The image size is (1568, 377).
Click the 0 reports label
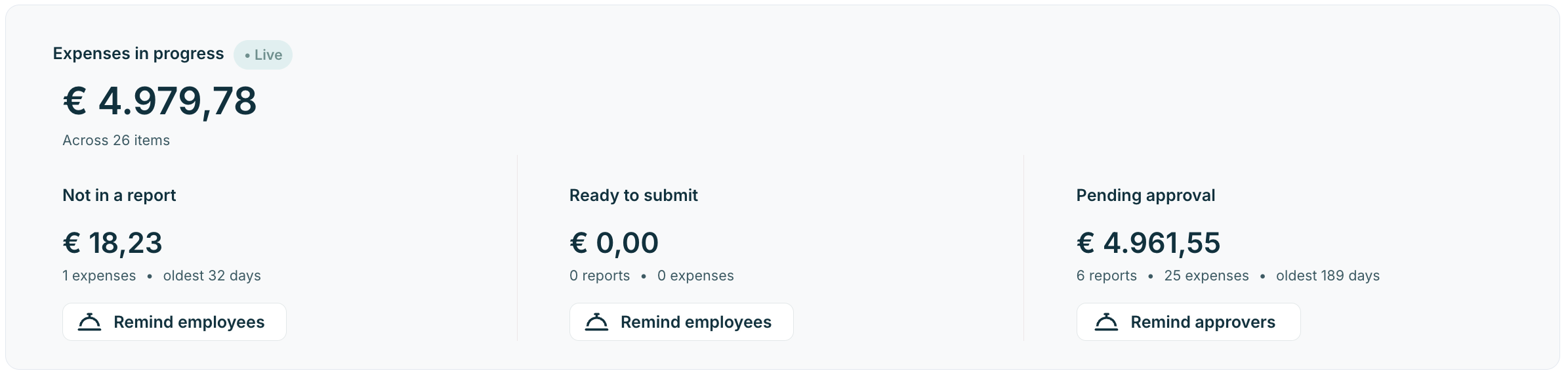[x=600, y=276]
